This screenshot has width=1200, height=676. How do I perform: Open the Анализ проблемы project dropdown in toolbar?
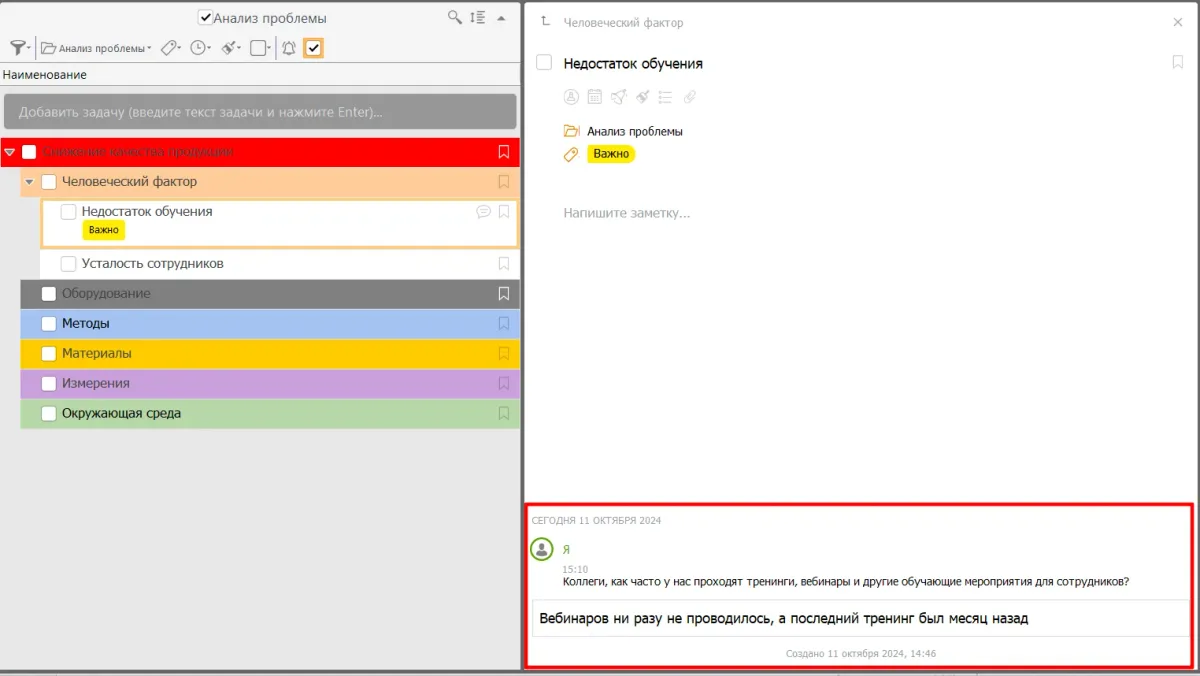click(x=97, y=48)
